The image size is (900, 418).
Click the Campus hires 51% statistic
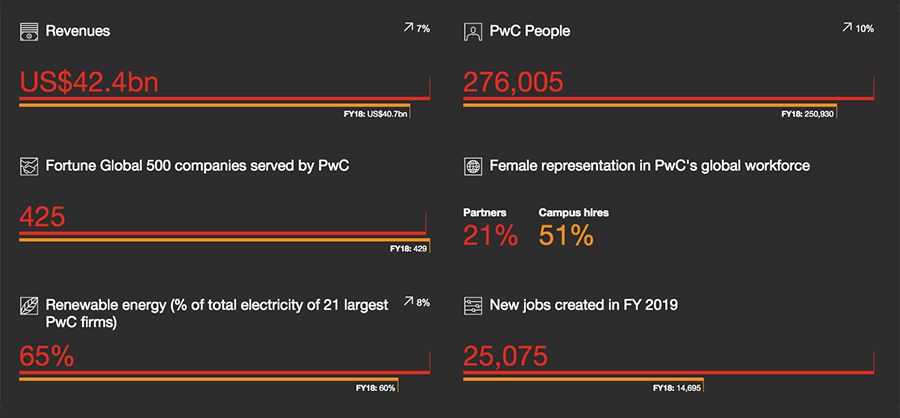coord(573,228)
